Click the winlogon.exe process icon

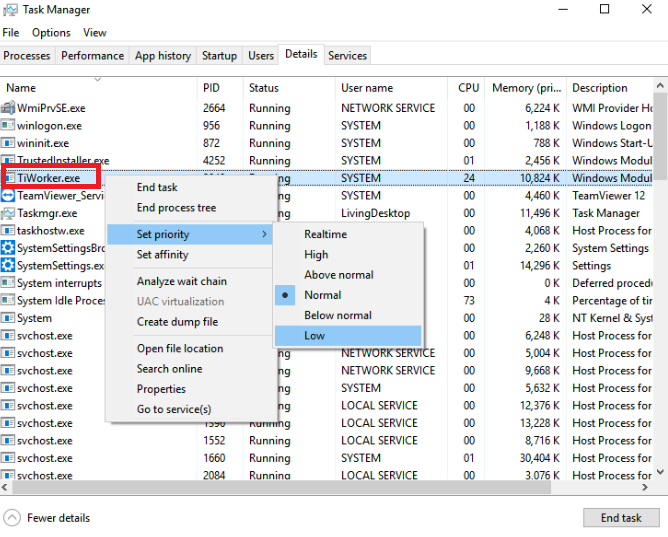(x=8, y=126)
